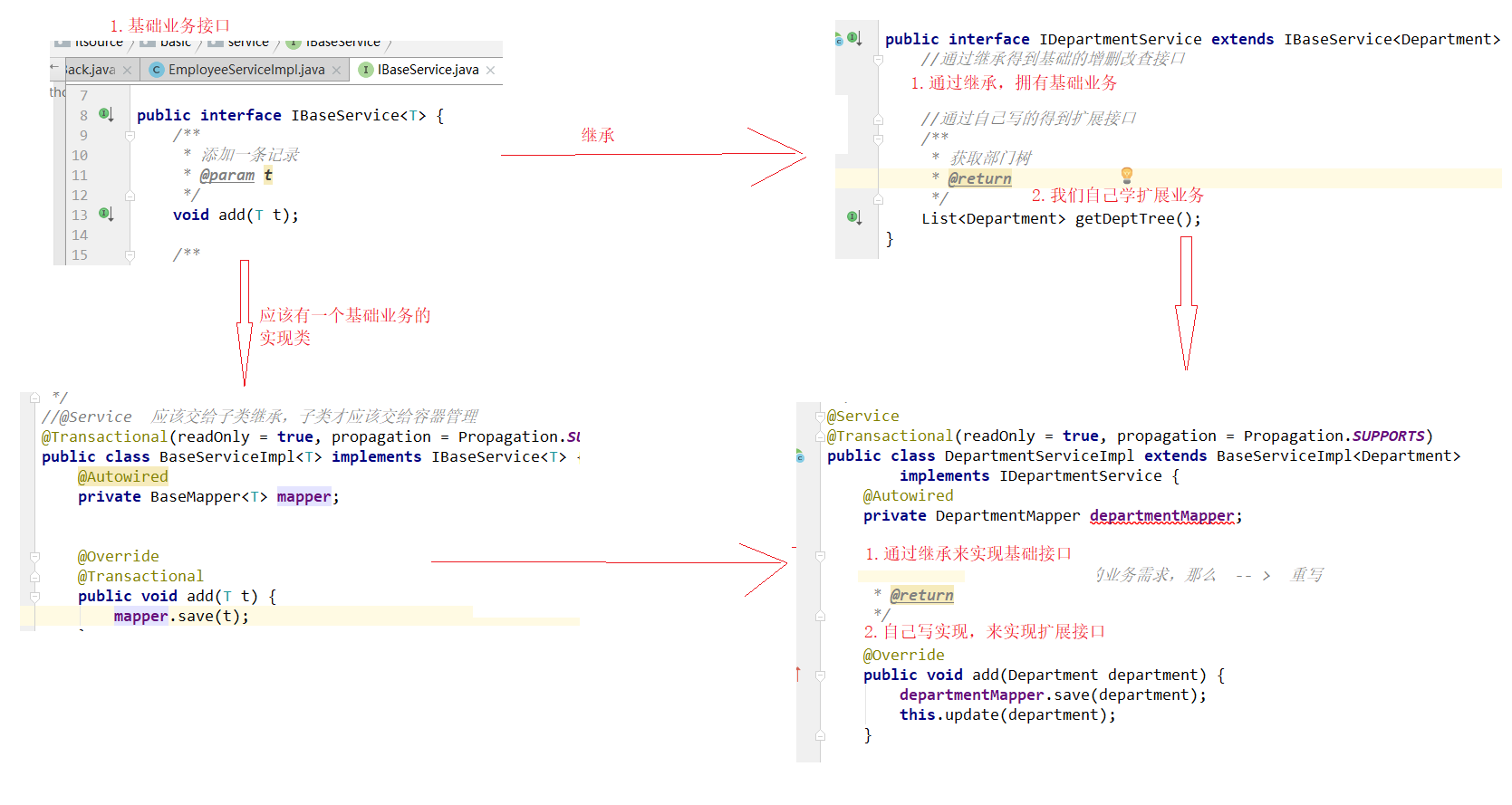Click IDepartmentService in the interface declaration
Viewport: 1512px width, 805px height.
(1121, 39)
